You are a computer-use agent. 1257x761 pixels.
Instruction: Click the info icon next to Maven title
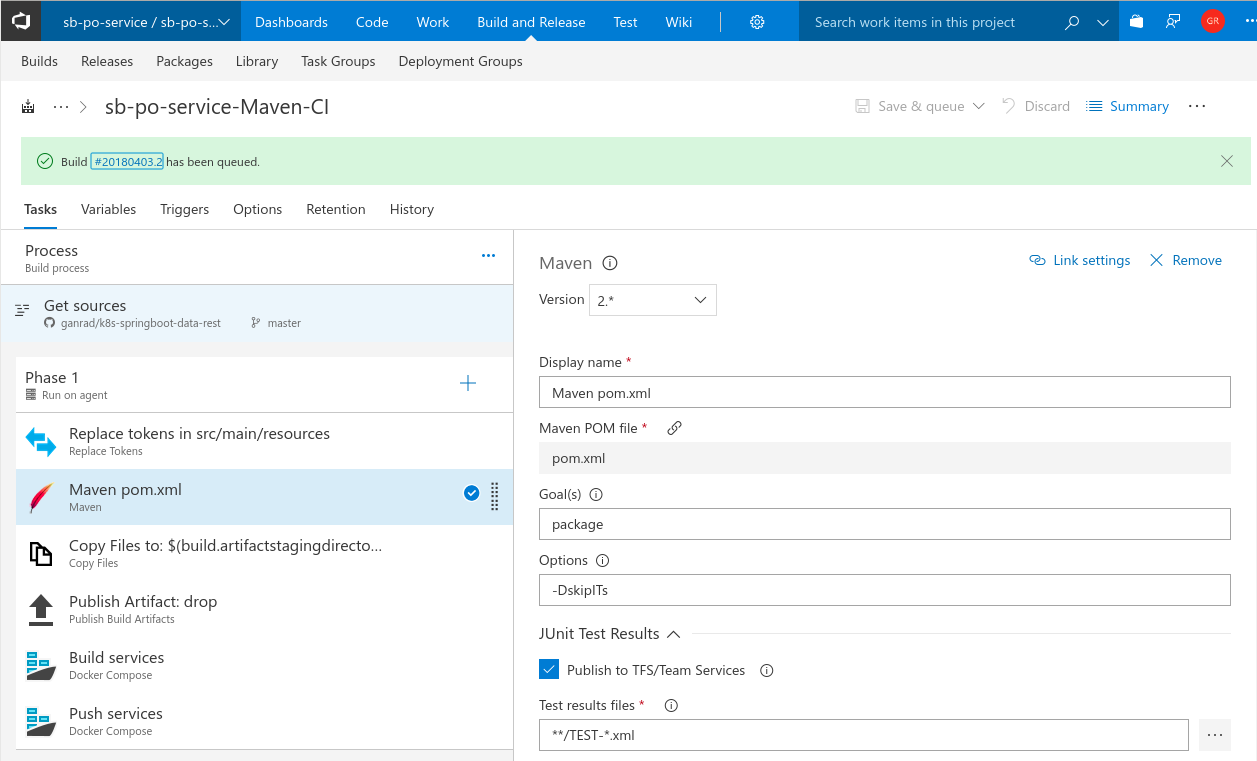pos(610,264)
